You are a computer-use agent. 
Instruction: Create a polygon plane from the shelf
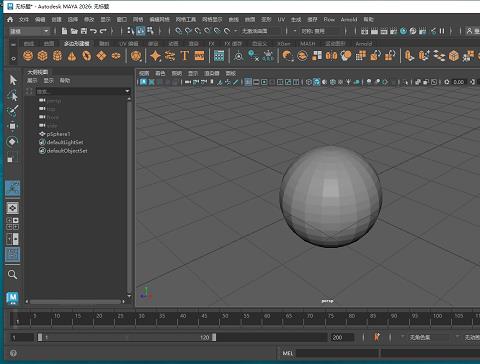pyautogui.click(x=101, y=56)
